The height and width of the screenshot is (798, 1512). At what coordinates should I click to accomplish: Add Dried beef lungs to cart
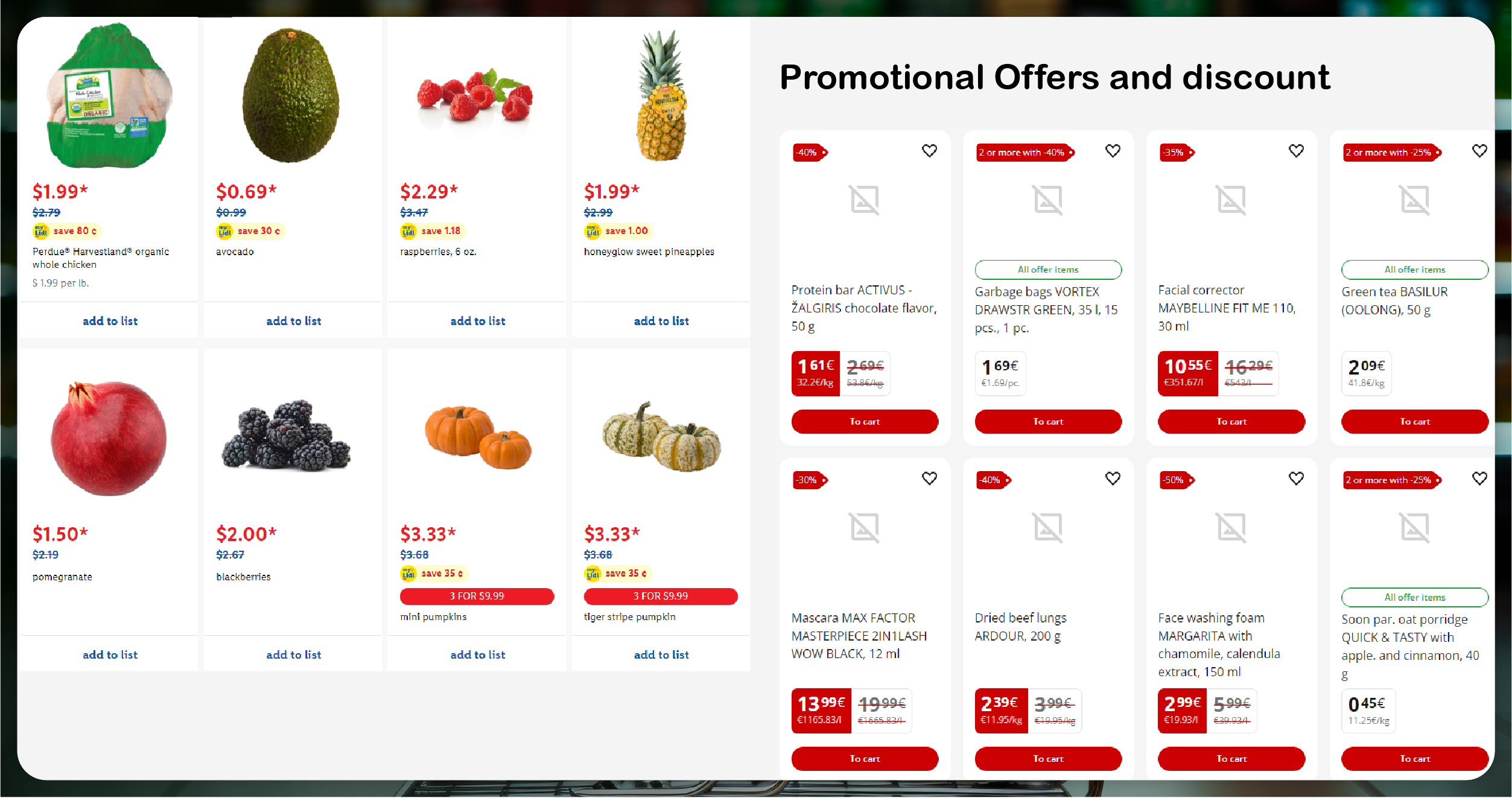tap(1048, 759)
